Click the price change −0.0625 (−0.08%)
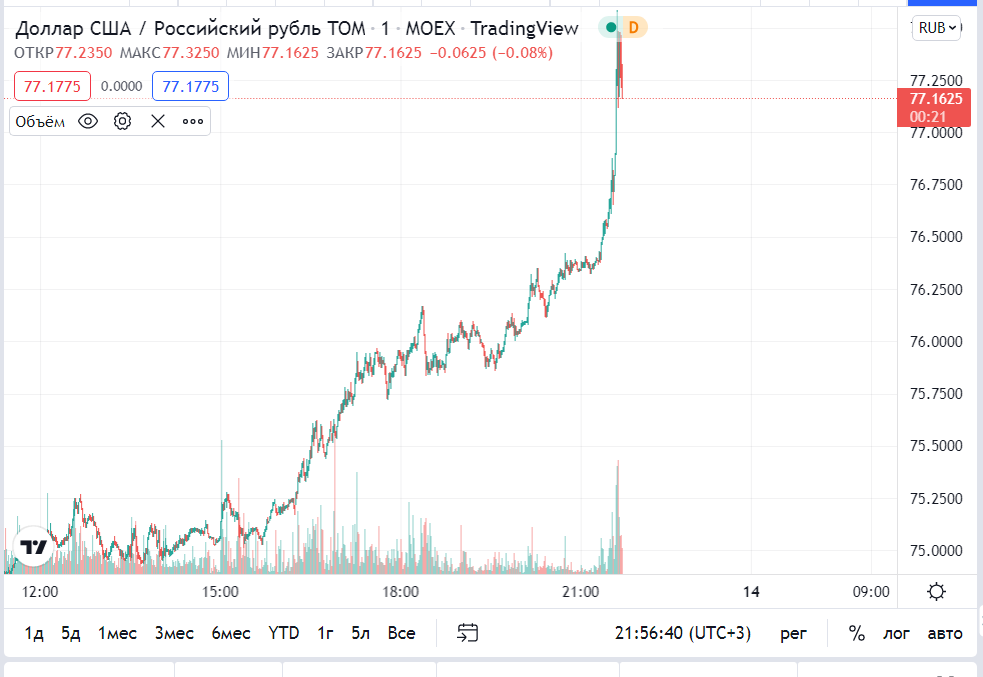 pyautogui.click(x=492, y=53)
